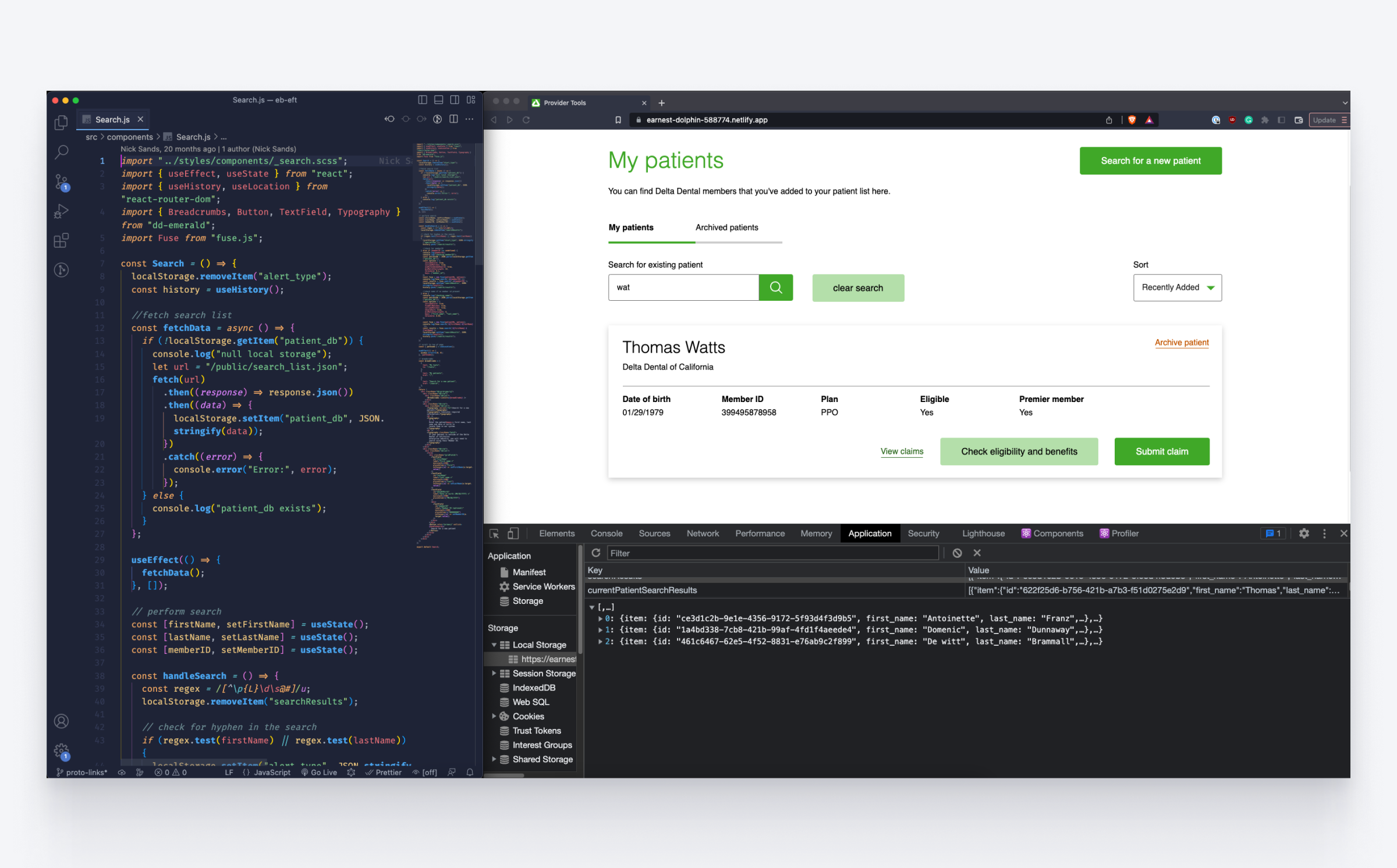This screenshot has width=1397, height=868.
Task: Split the VS Code editor to the right
Action: click(x=453, y=119)
